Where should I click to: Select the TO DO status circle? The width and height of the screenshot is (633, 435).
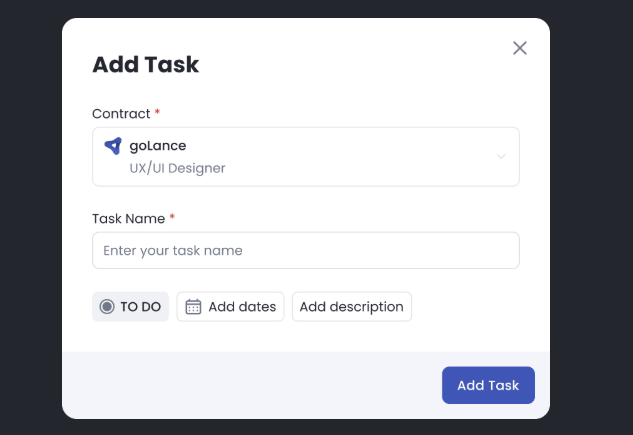[x=108, y=307]
